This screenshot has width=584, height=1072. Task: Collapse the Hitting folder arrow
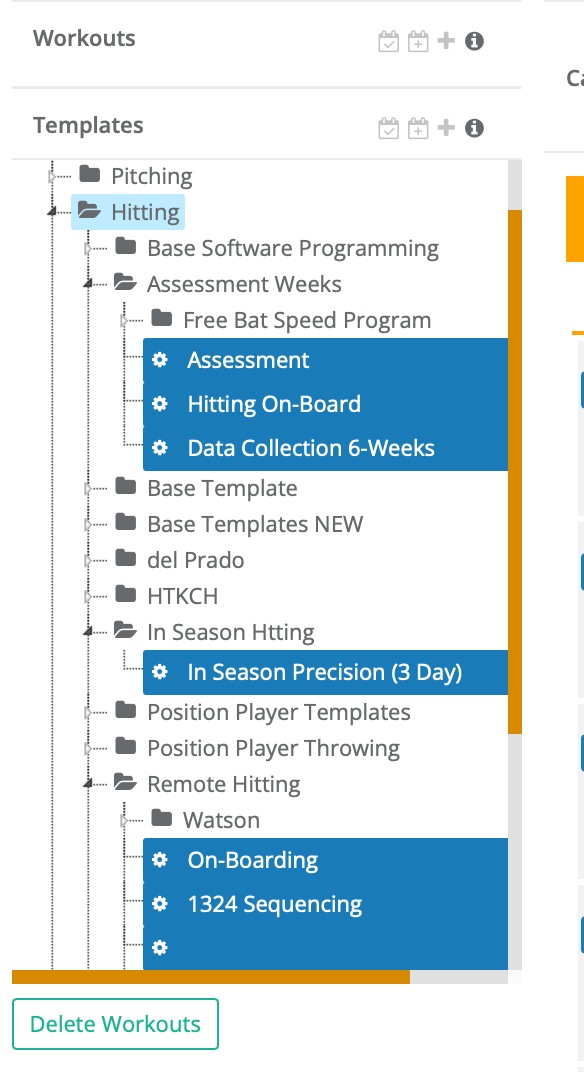pos(52,213)
